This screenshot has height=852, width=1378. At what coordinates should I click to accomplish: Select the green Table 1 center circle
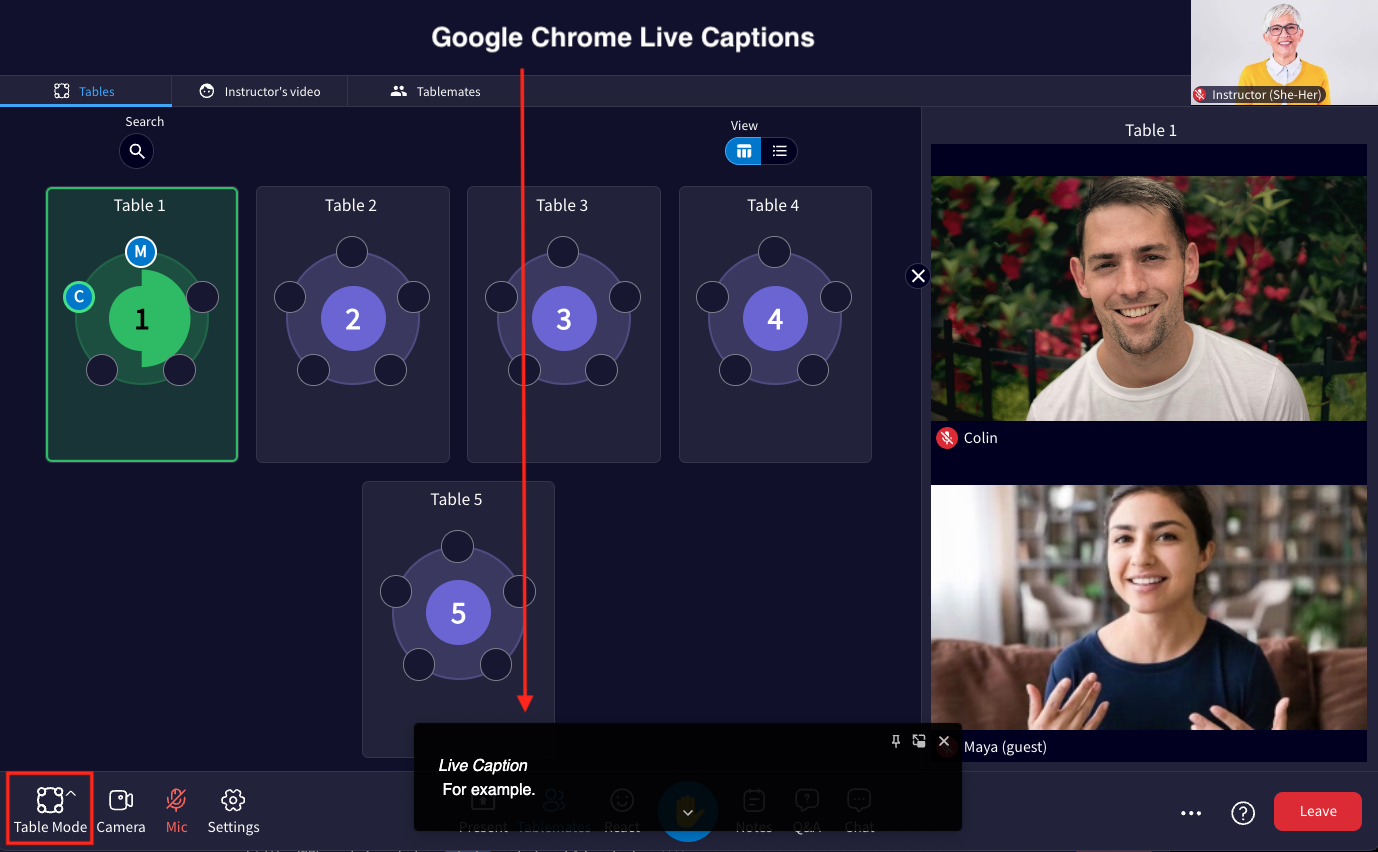click(141, 319)
